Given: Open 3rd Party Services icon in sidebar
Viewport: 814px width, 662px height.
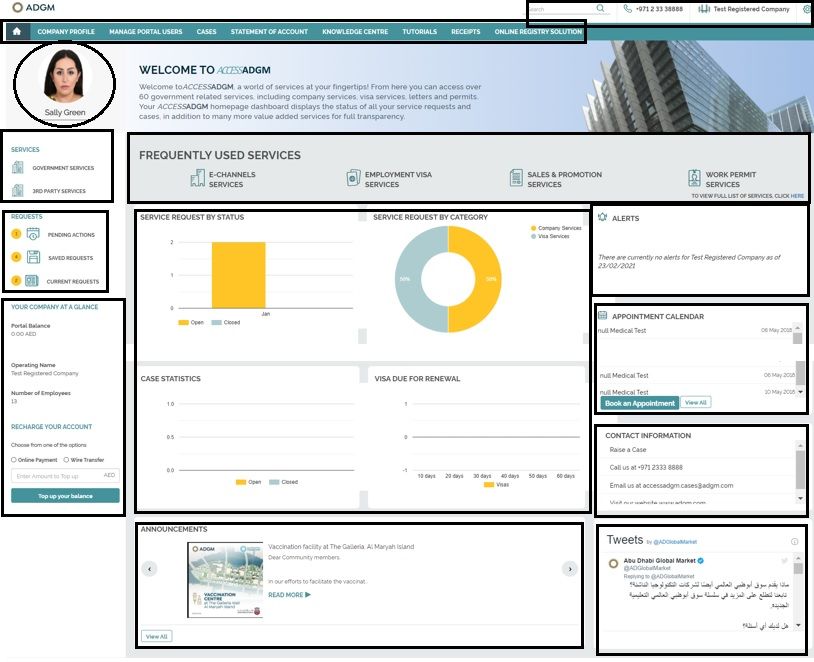Looking at the screenshot, I should [18, 191].
